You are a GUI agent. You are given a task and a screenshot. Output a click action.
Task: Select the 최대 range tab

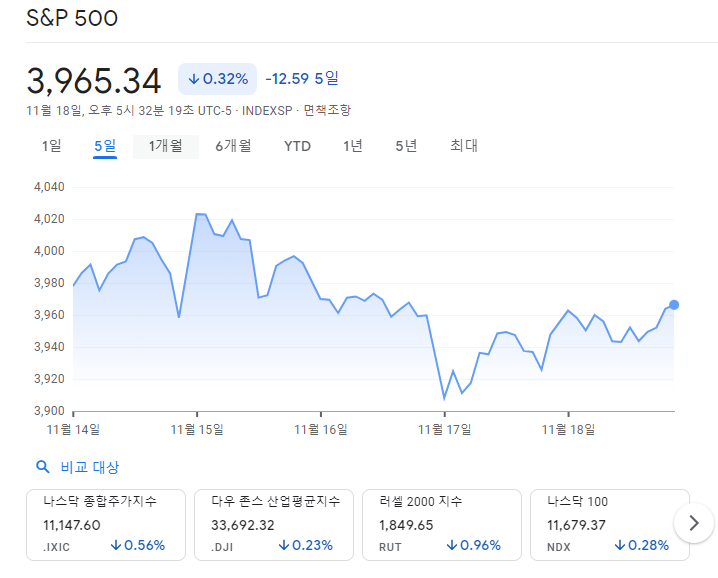[464, 146]
